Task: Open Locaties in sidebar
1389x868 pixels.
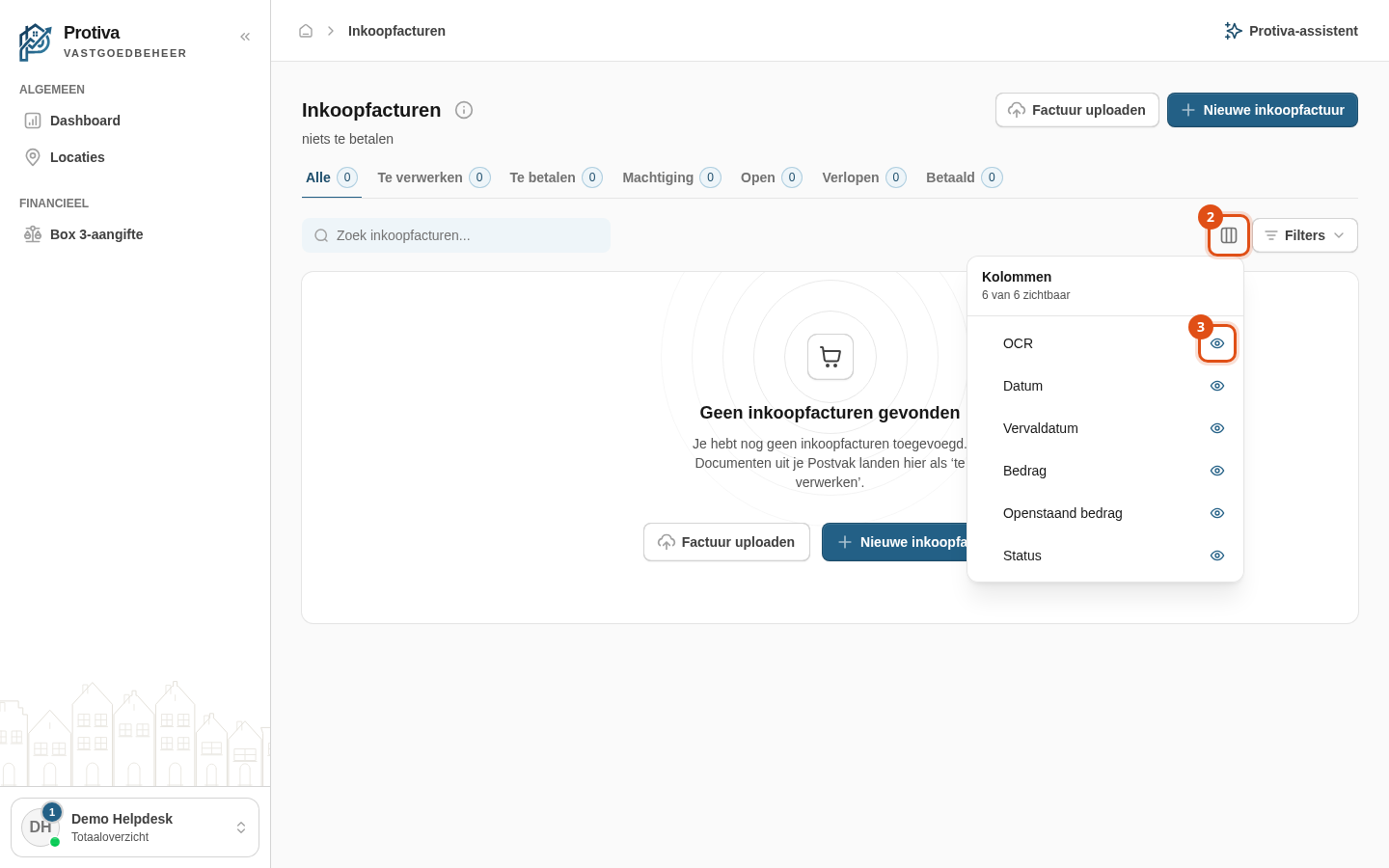Action: point(135,157)
